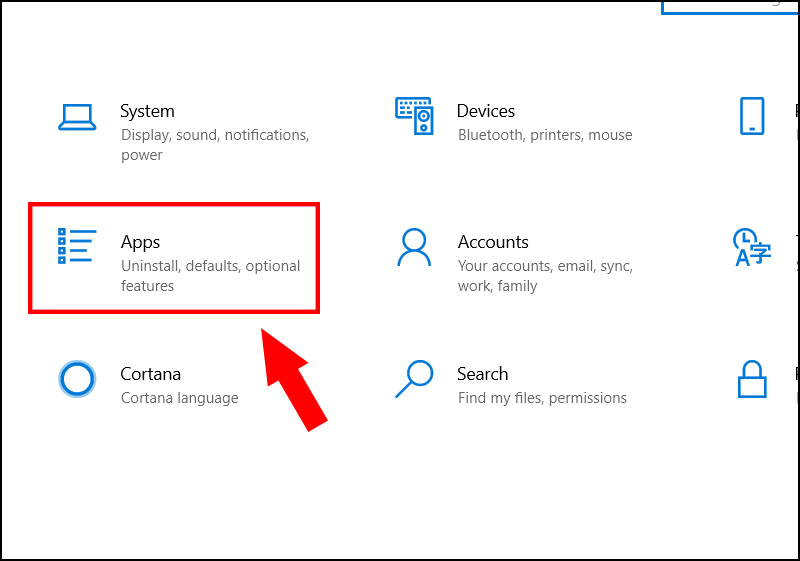Click 'Uninstall, defaults, optional features' text

(210, 276)
